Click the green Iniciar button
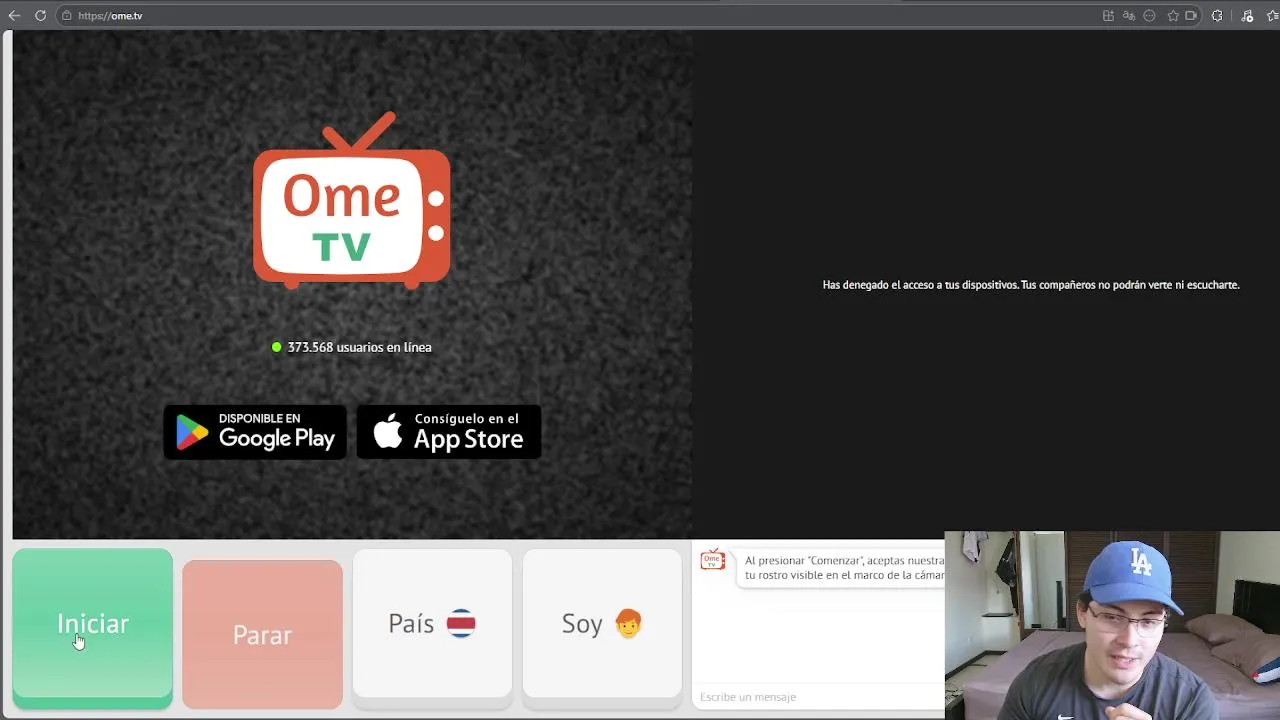The image size is (1280, 720). point(92,628)
